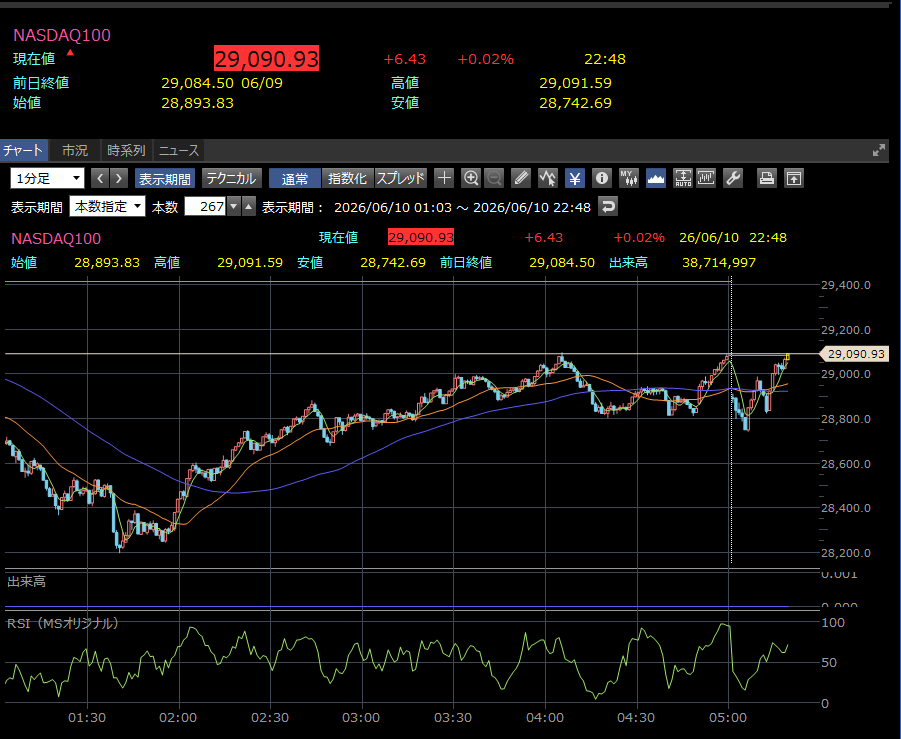Click the 29,090.93 price label on axis
This screenshot has height=739, width=901.
tap(856, 354)
